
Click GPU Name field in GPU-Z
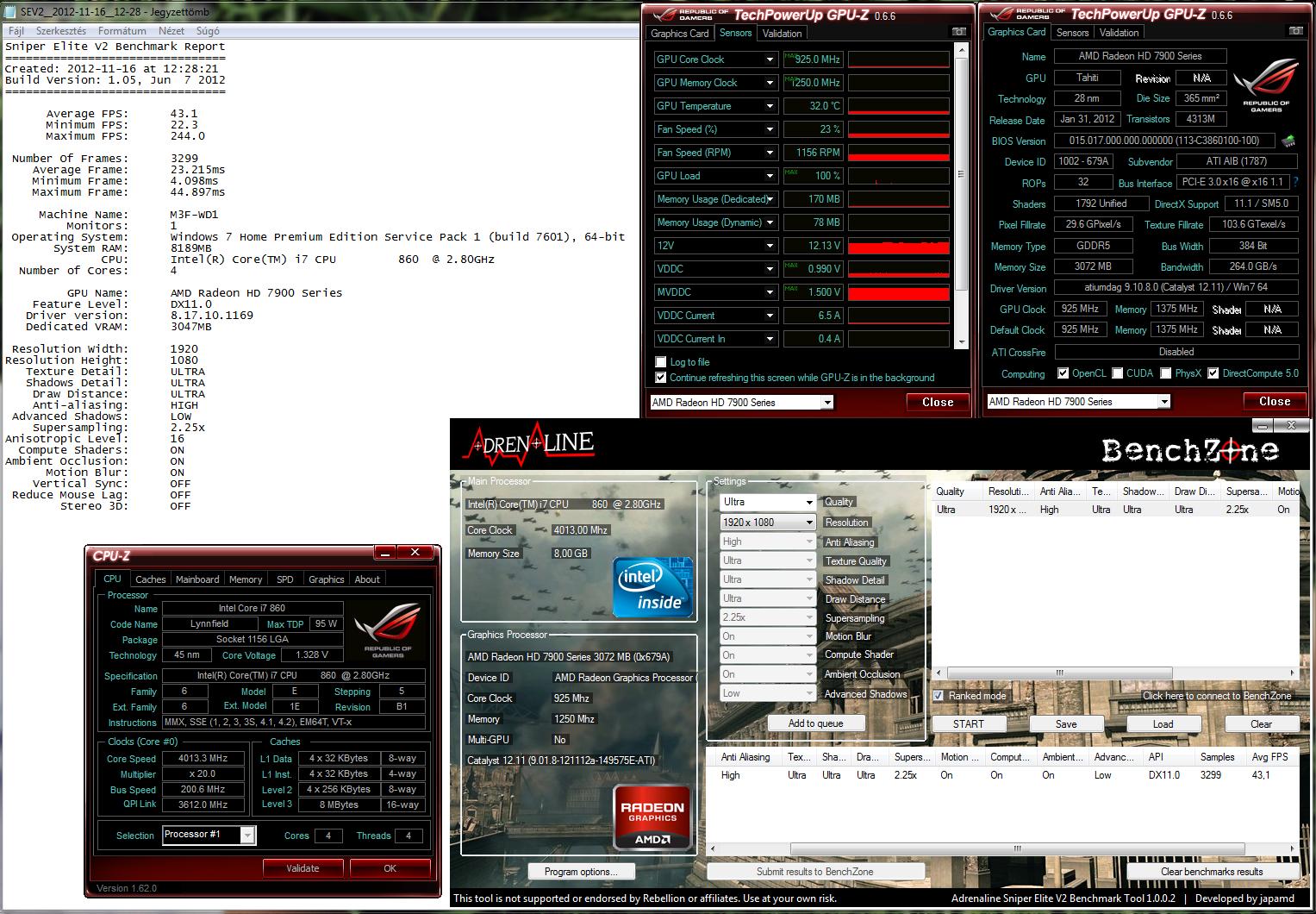pos(1140,56)
